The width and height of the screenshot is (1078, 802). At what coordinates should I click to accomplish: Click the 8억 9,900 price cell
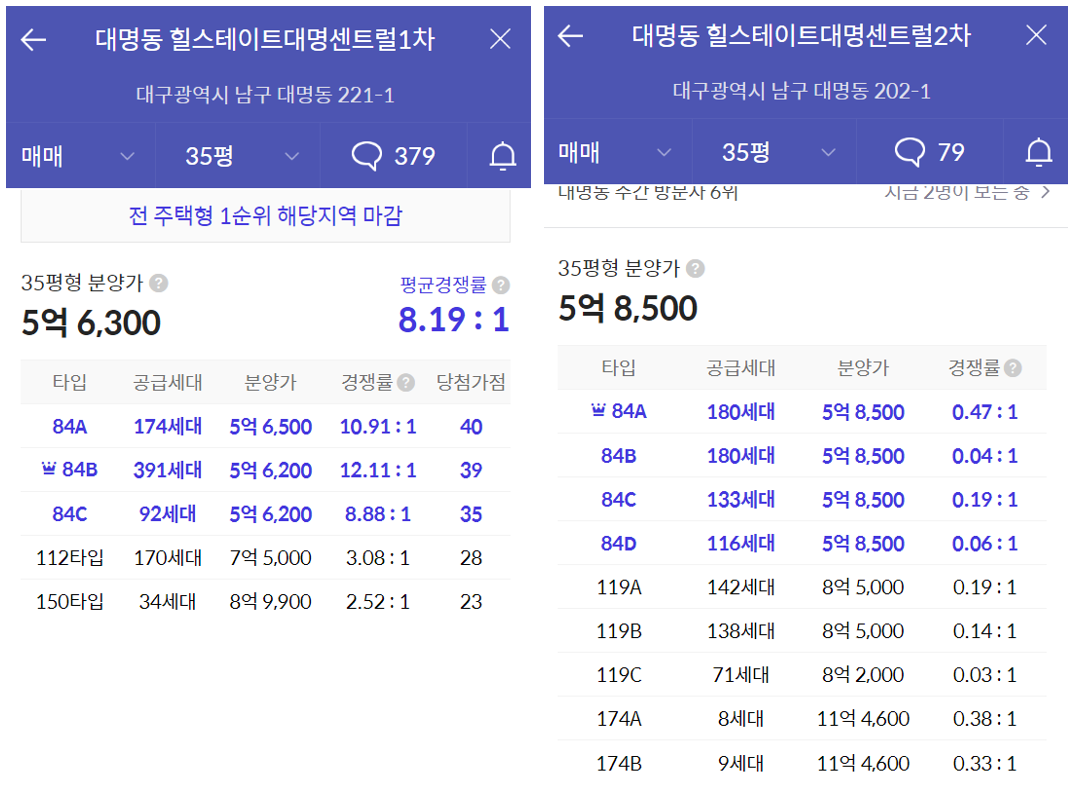point(270,602)
